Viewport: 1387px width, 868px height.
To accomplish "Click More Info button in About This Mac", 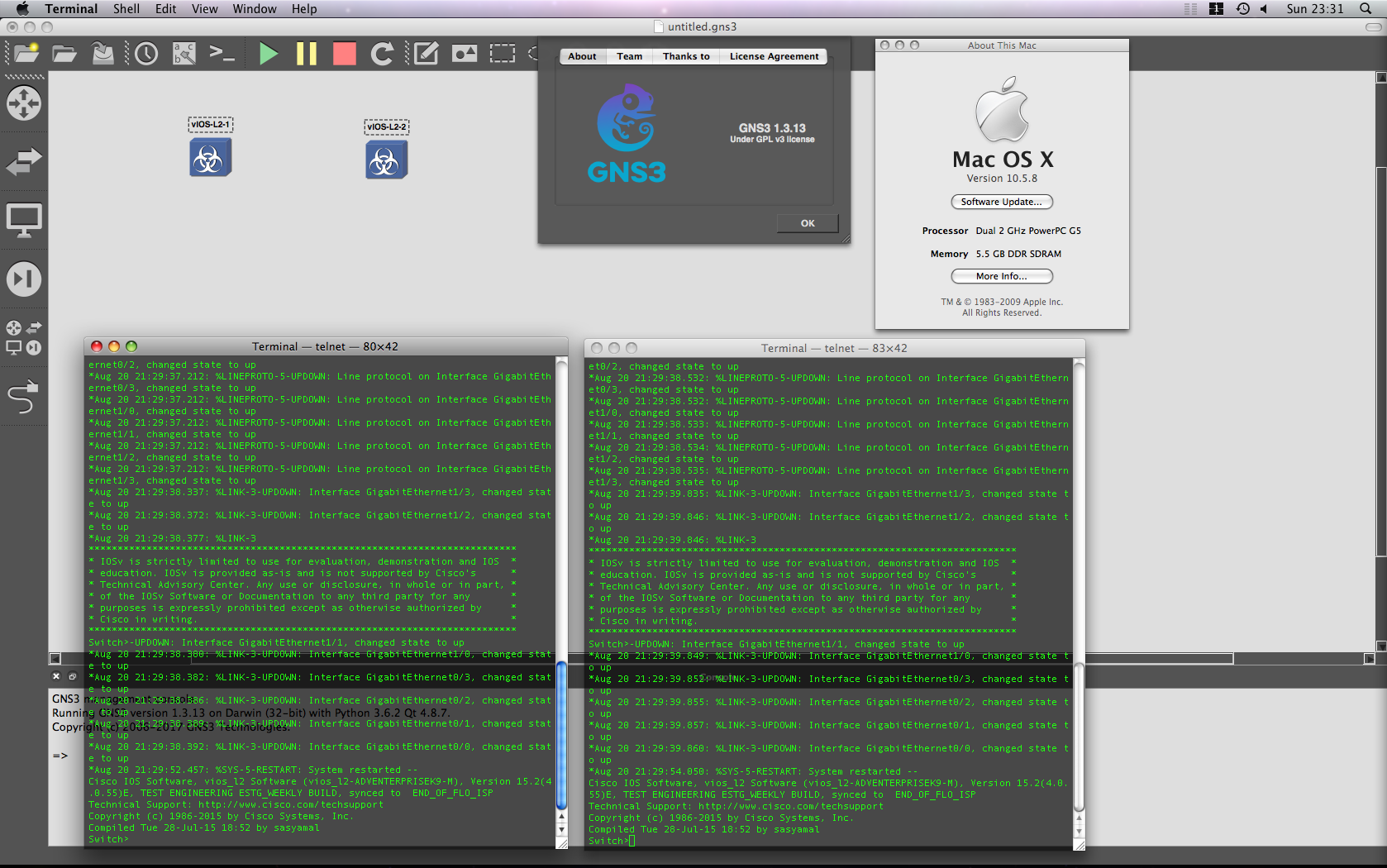I will point(1001,276).
